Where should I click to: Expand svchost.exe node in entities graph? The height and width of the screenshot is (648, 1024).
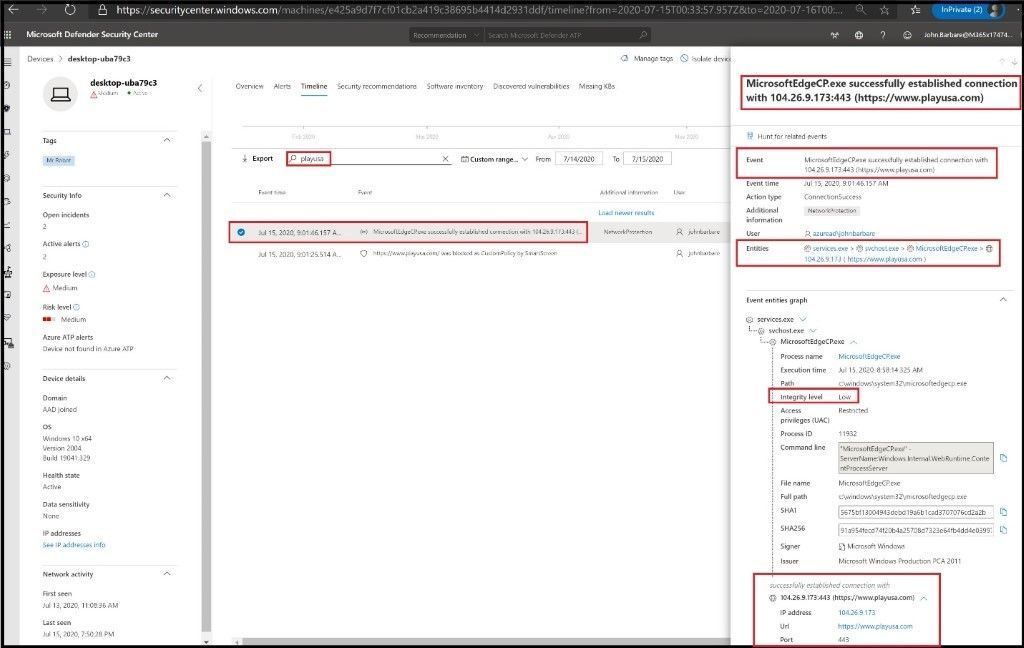point(813,331)
